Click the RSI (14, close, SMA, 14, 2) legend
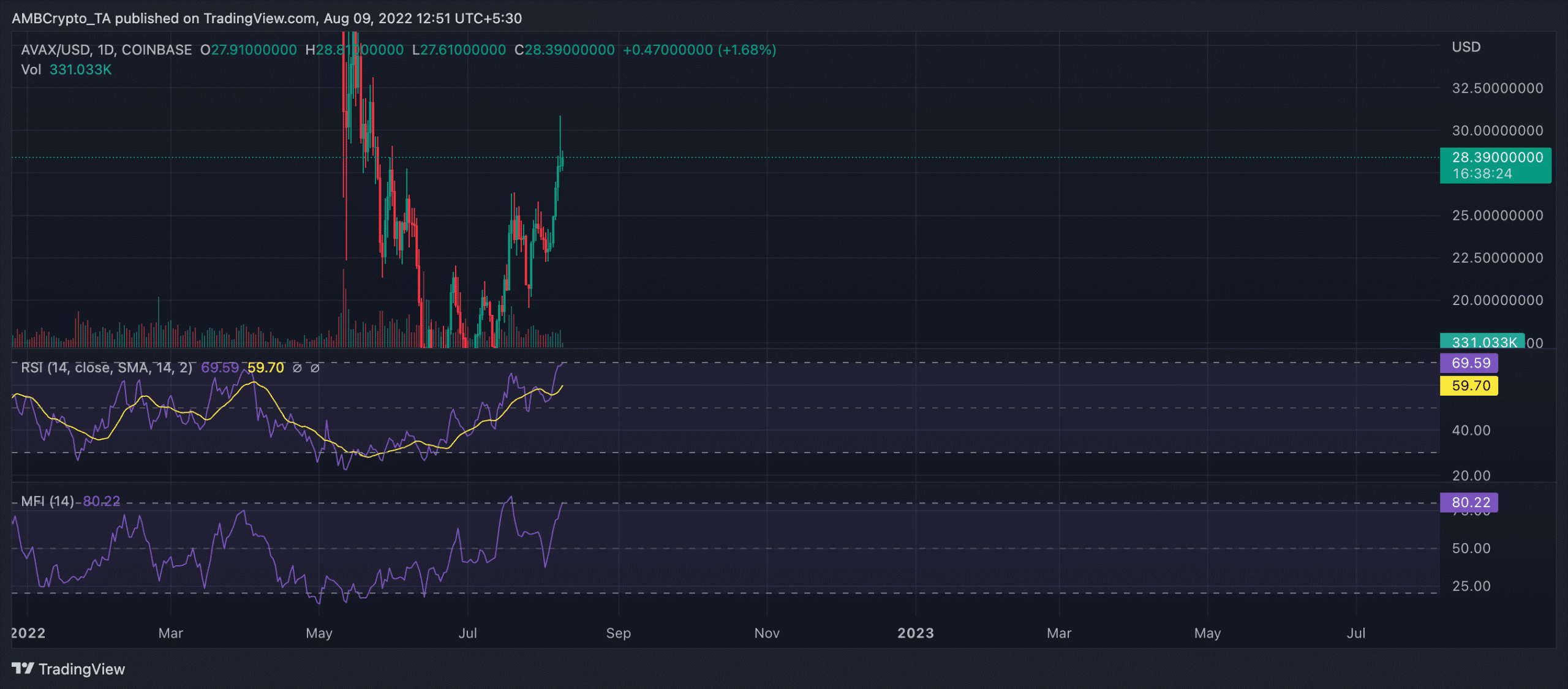 click(x=107, y=368)
